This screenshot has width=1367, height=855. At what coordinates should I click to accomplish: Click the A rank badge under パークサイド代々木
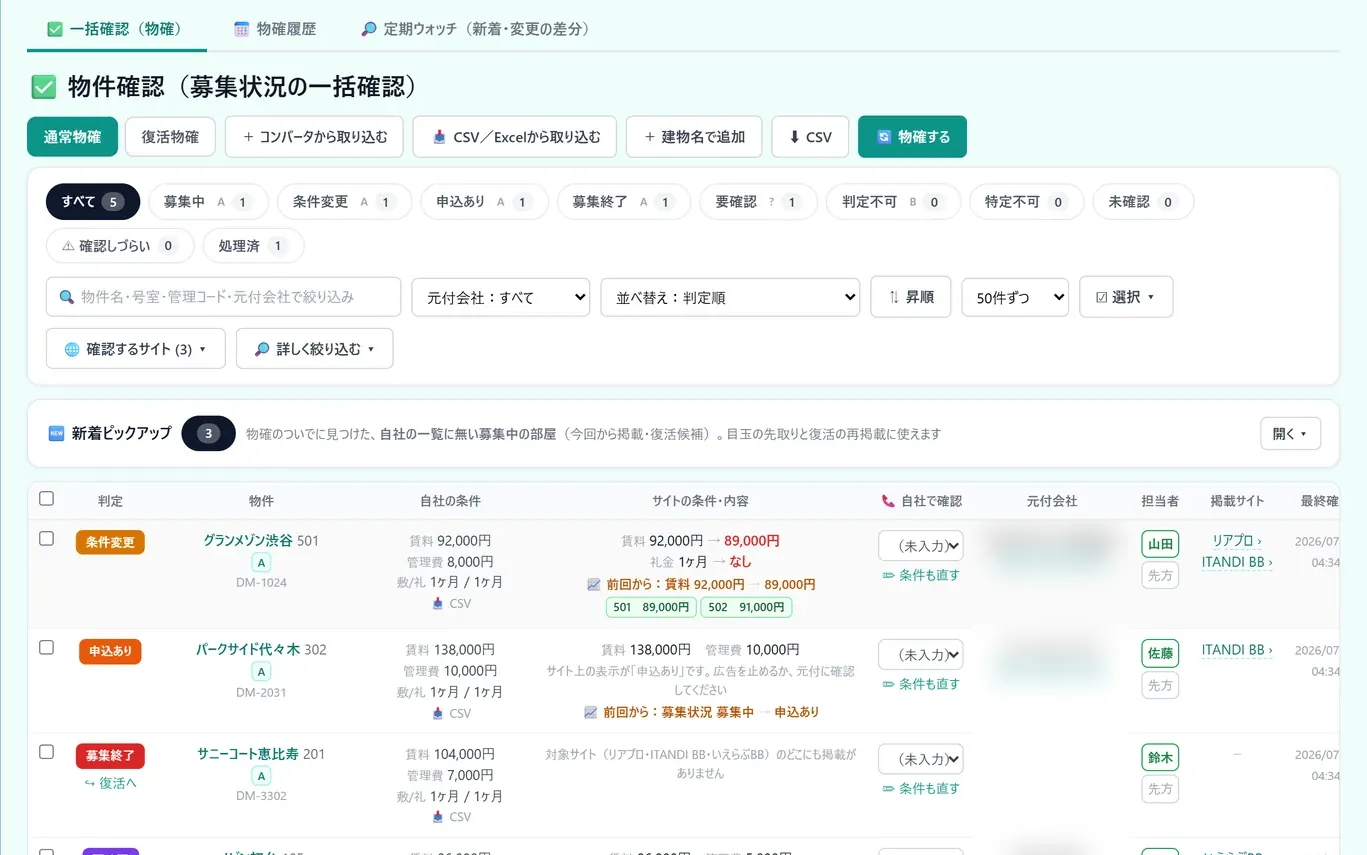[x=261, y=671]
